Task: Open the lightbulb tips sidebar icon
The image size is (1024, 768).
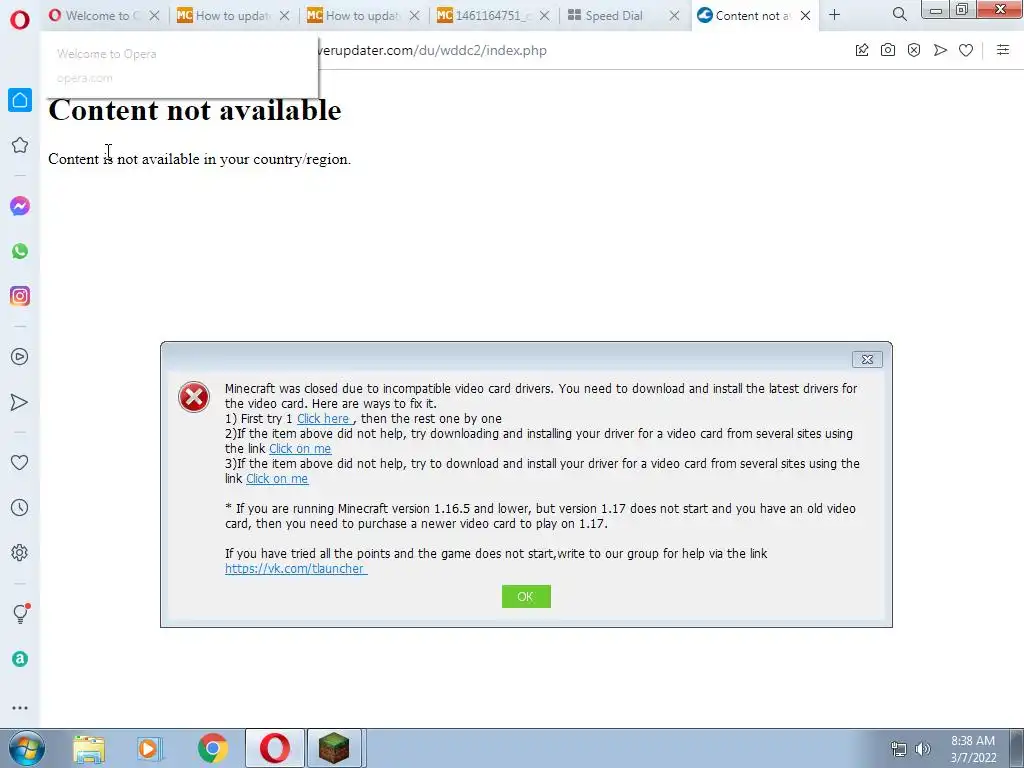Action: click(20, 613)
